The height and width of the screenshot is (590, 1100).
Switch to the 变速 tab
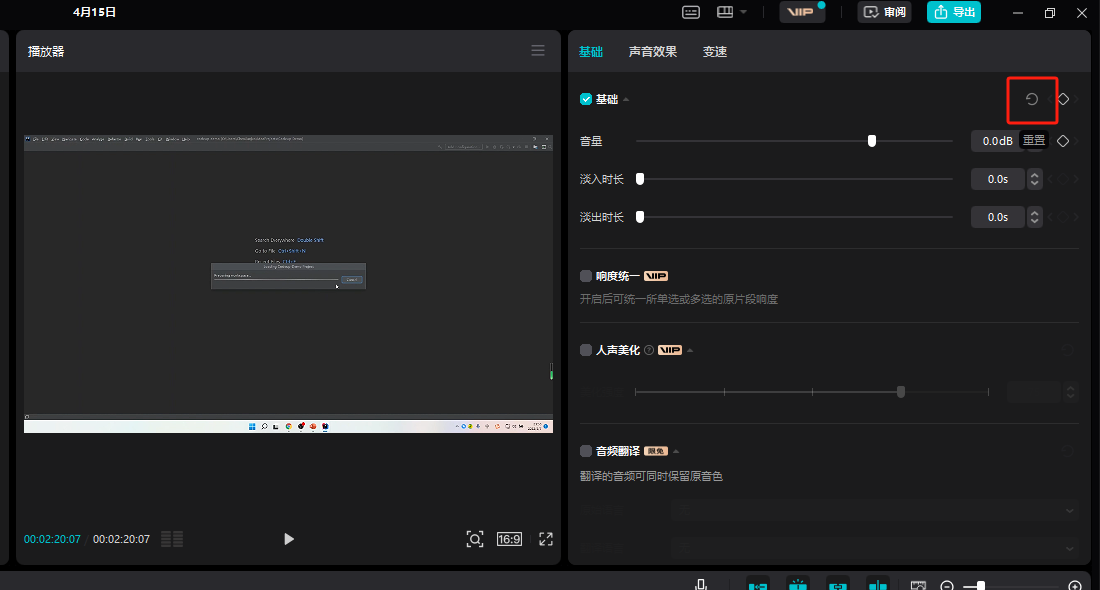pos(714,51)
